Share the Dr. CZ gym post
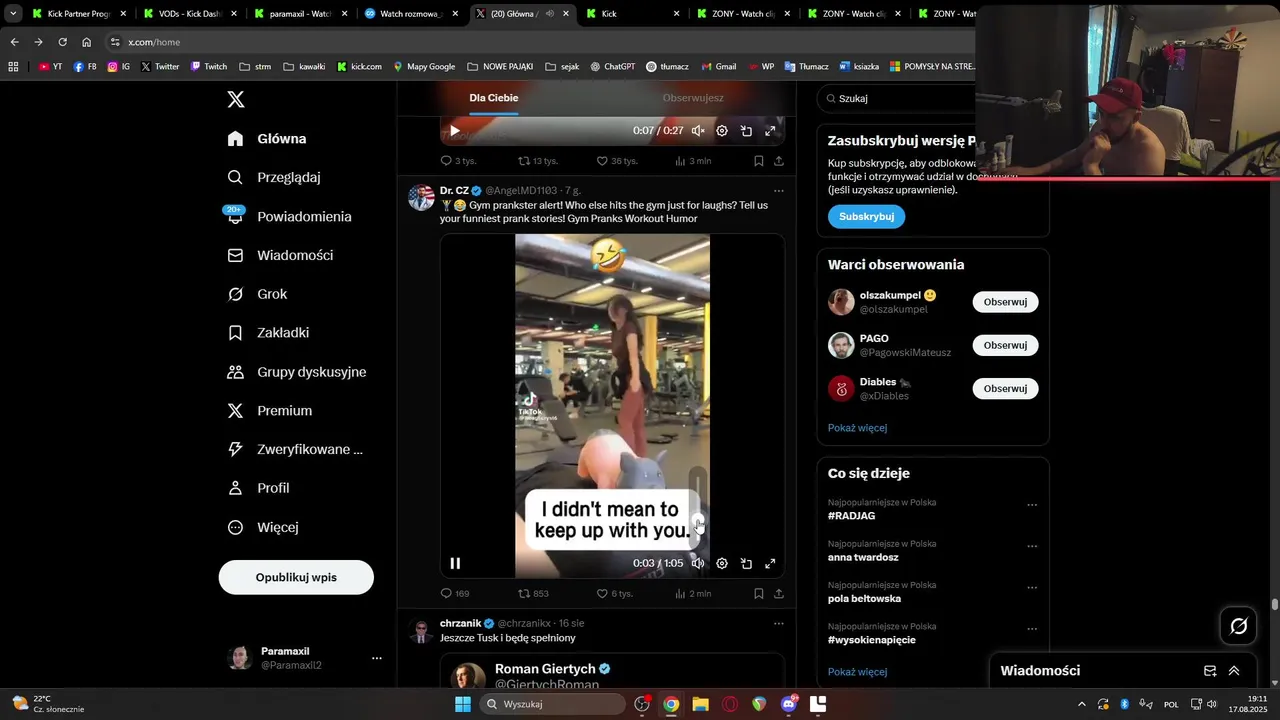This screenshot has height=720, width=1280. tap(779, 593)
